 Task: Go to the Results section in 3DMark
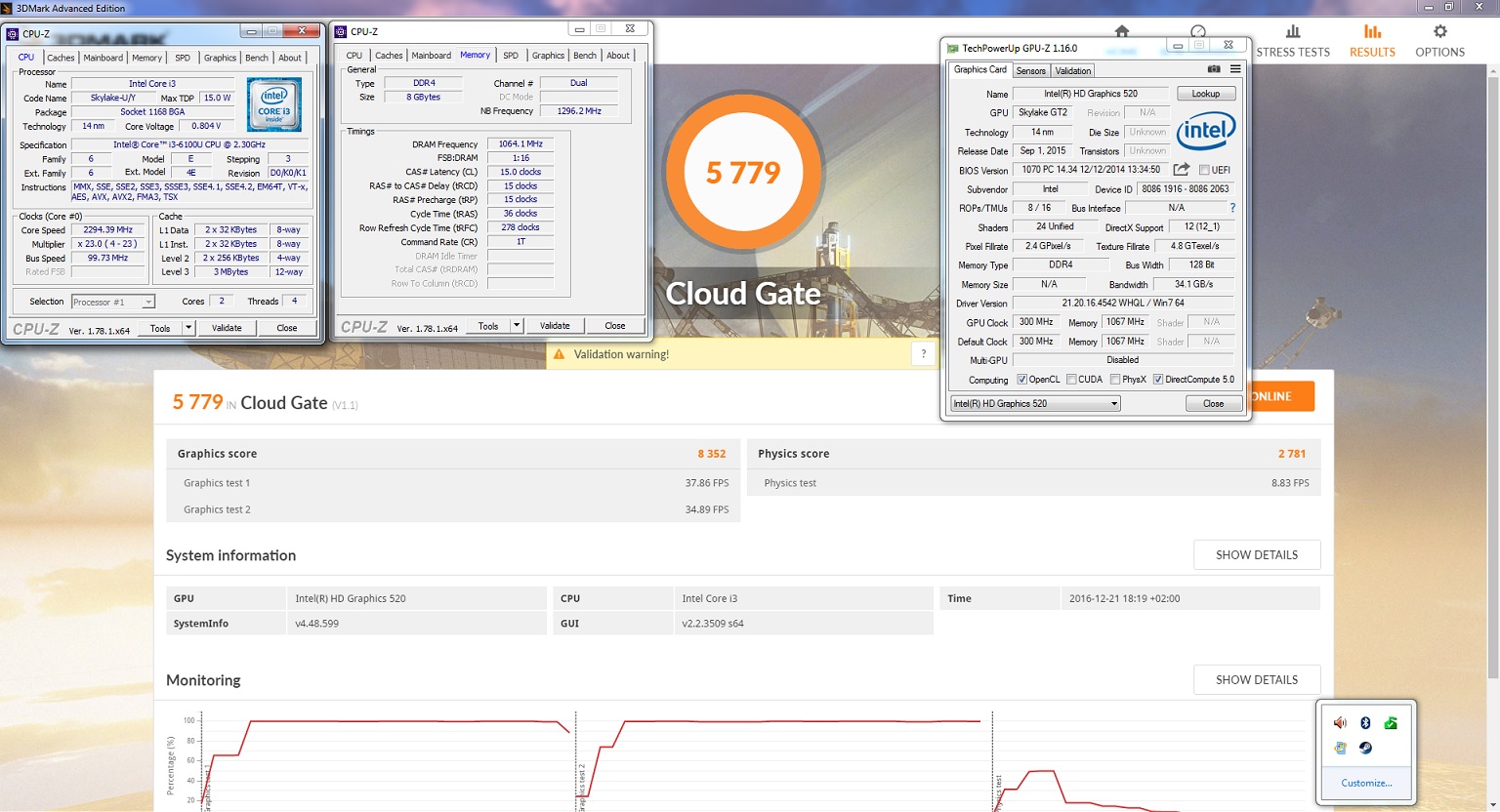1372,41
